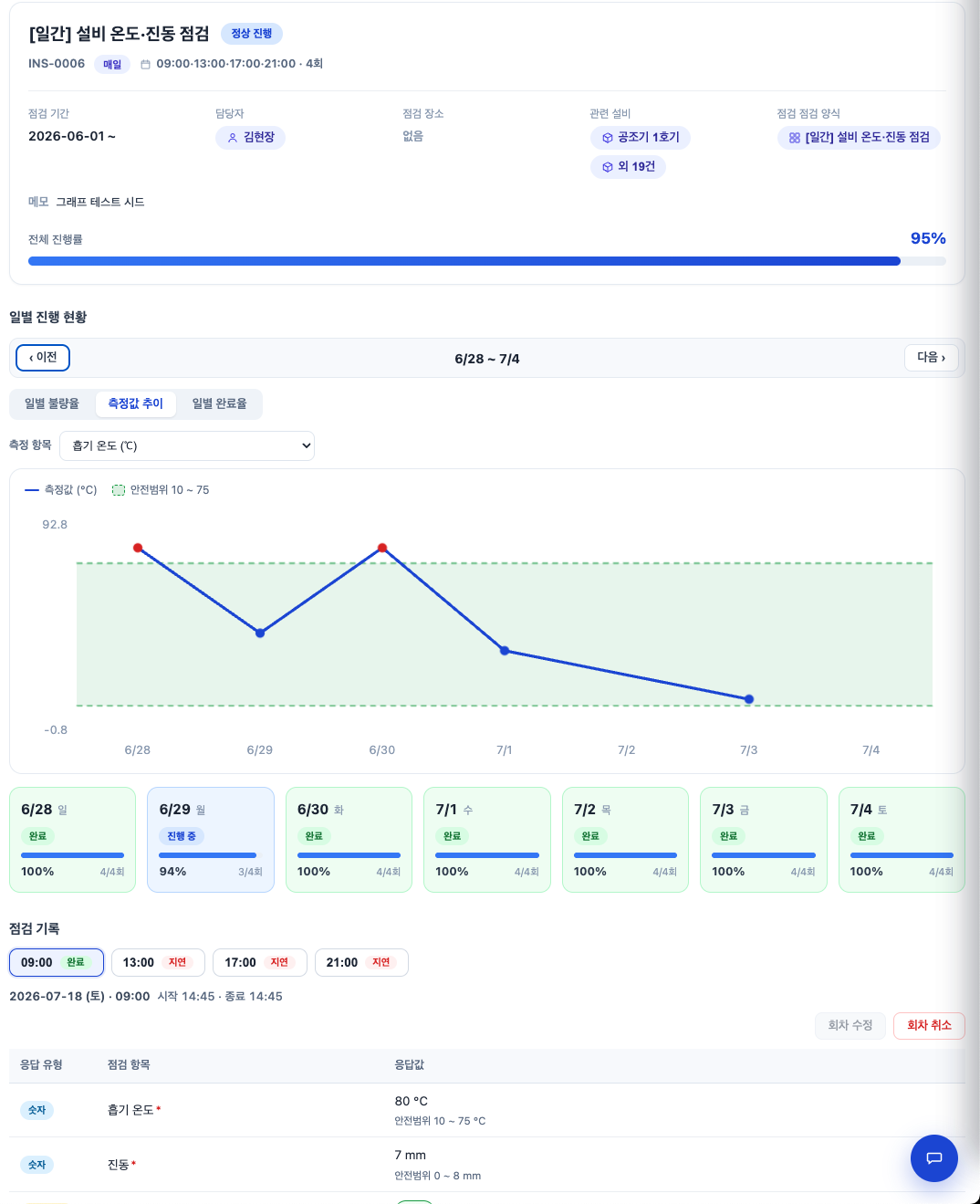This screenshot has height=1204, width=980.
Task: Click the grid icon on the inspection form tag
Action: pyautogui.click(x=795, y=138)
